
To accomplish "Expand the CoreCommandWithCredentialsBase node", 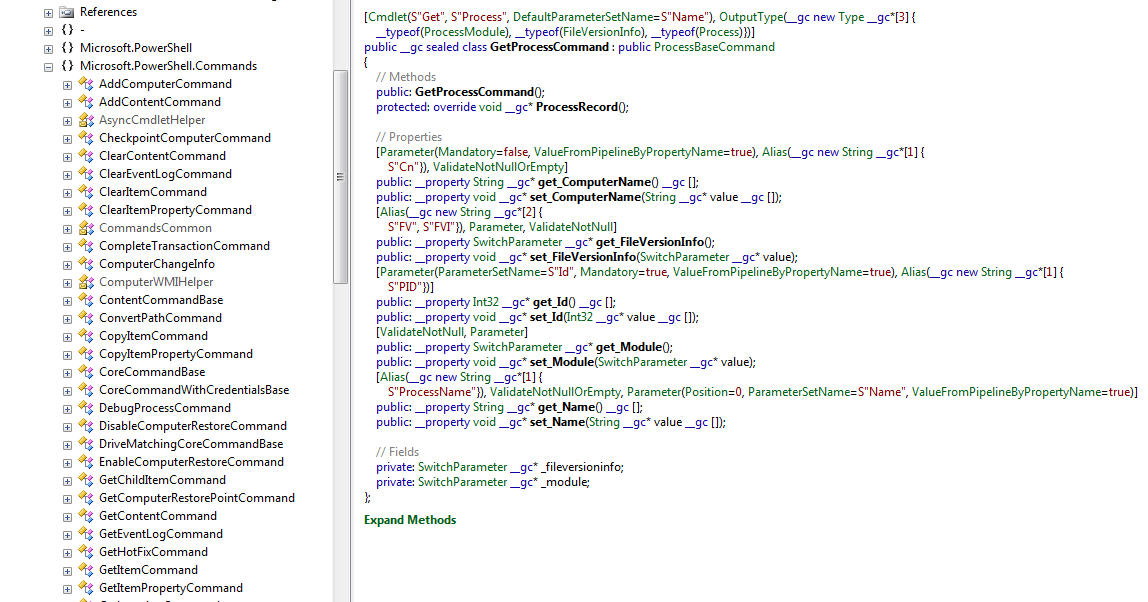I will tap(67, 391).
